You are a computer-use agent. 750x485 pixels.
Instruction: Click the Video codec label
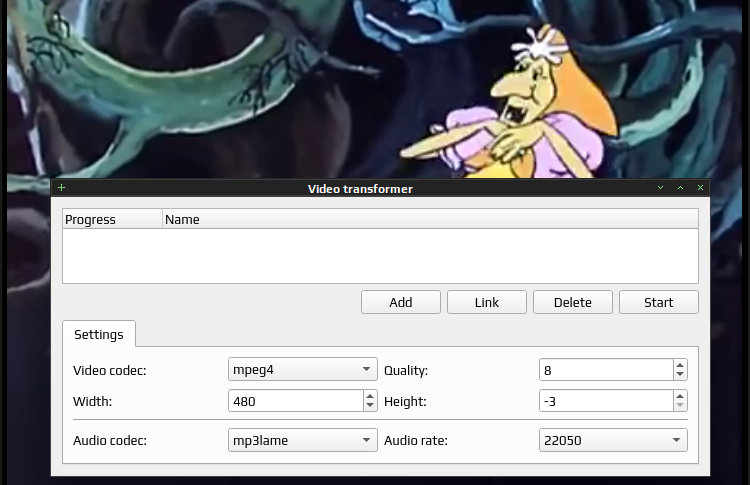click(x=110, y=371)
